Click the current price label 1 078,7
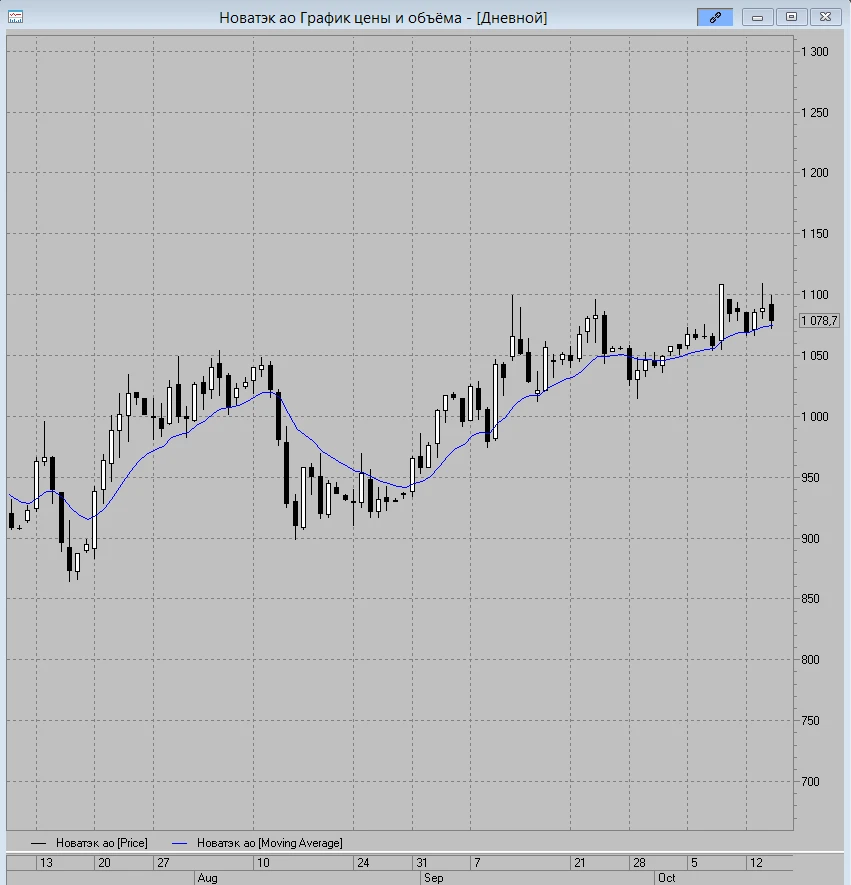Viewport: 851px width, 885px height. [x=819, y=321]
